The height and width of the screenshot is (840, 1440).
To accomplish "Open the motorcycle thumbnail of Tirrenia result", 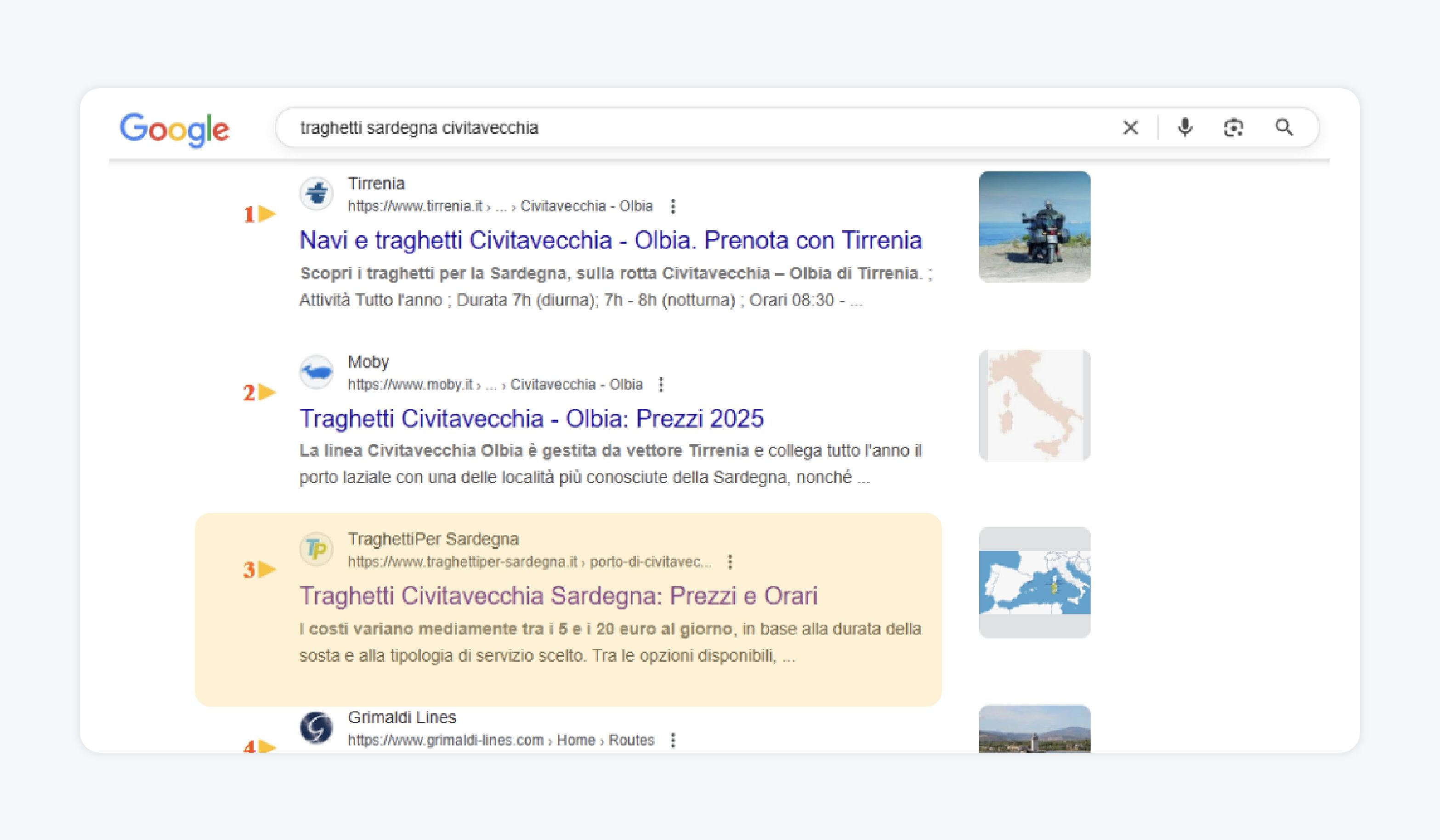I will click(1034, 227).
